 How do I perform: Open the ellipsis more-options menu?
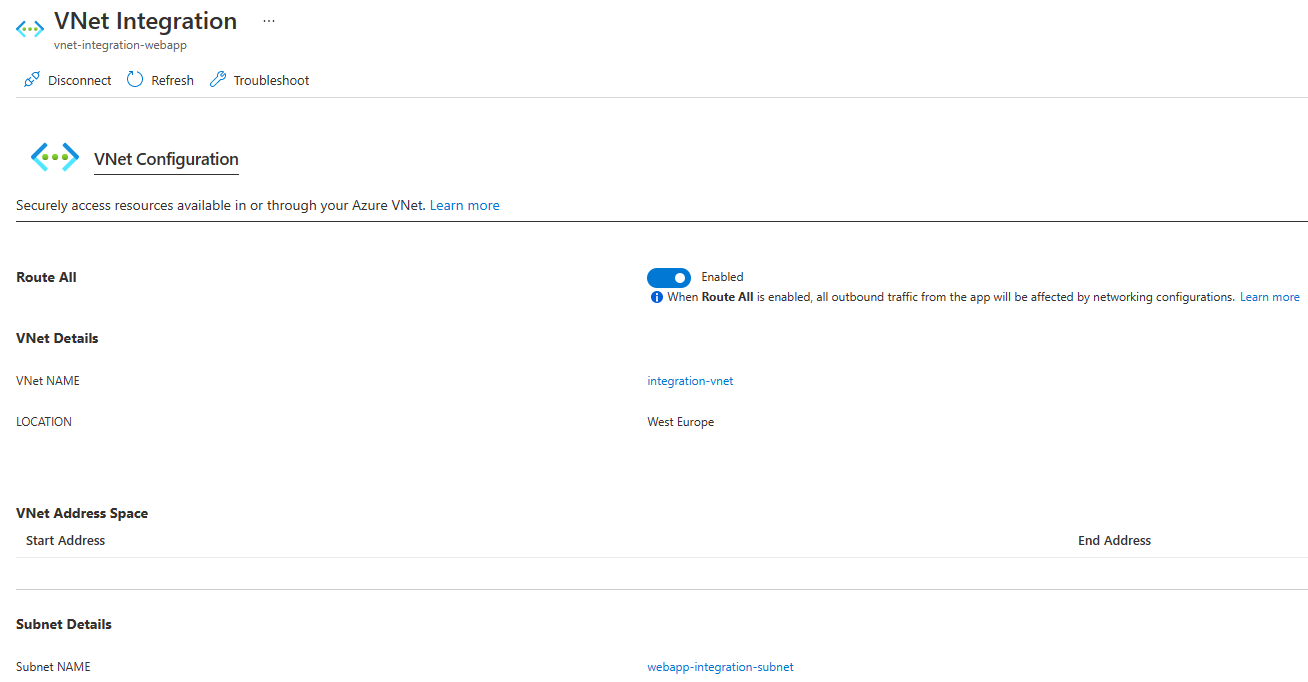[268, 20]
